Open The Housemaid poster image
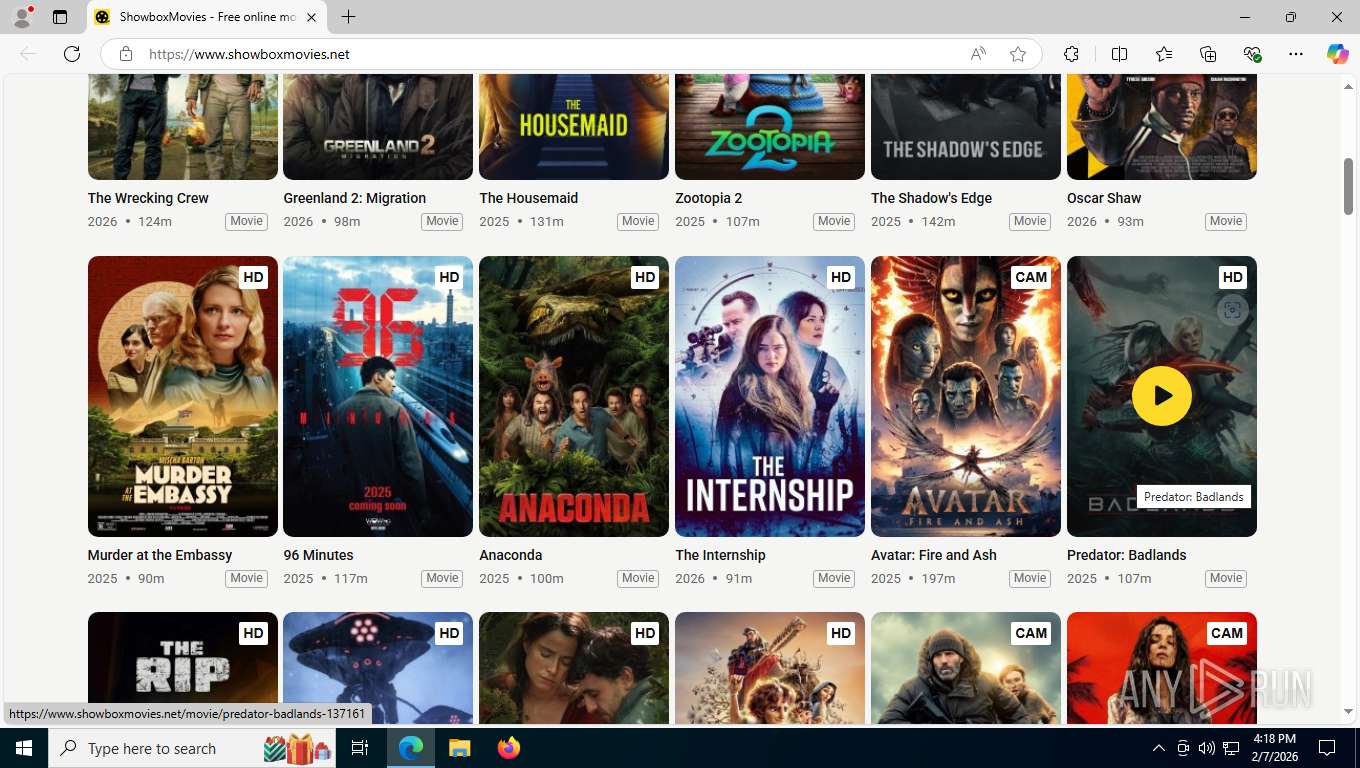1360x768 pixels. coord(574,126)
